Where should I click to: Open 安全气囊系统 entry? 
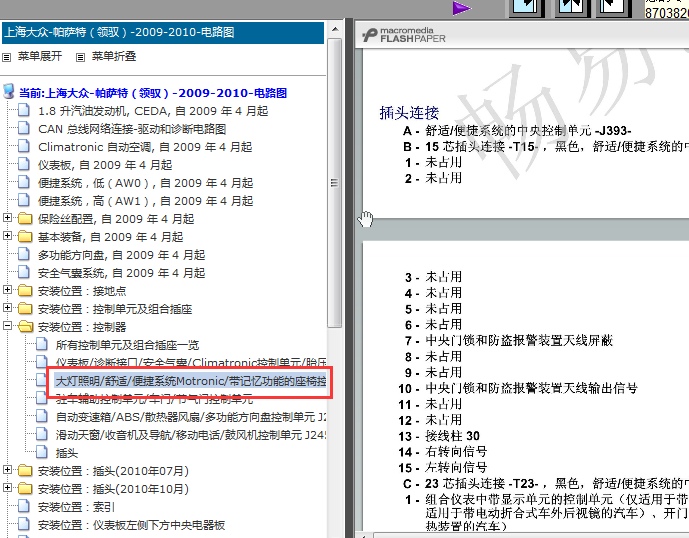tap(121, 273)
